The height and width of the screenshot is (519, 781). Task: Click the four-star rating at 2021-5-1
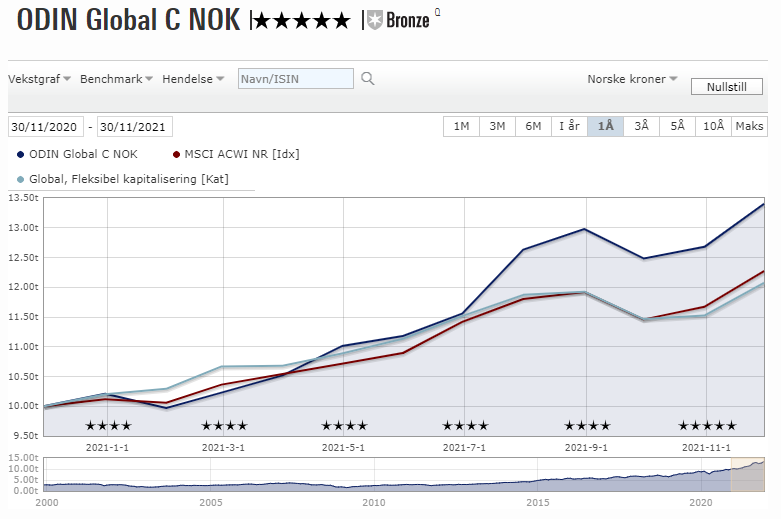[x=344, y=426]
